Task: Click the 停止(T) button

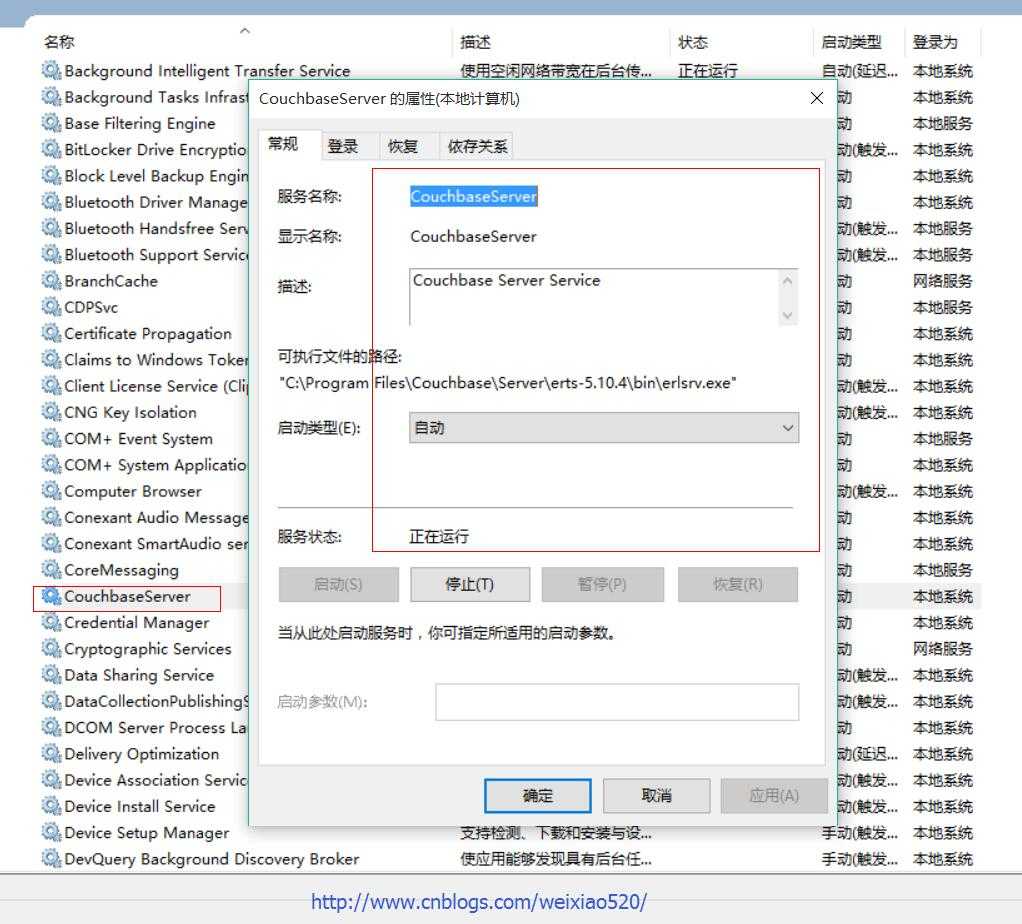Action: pos(470,584)
